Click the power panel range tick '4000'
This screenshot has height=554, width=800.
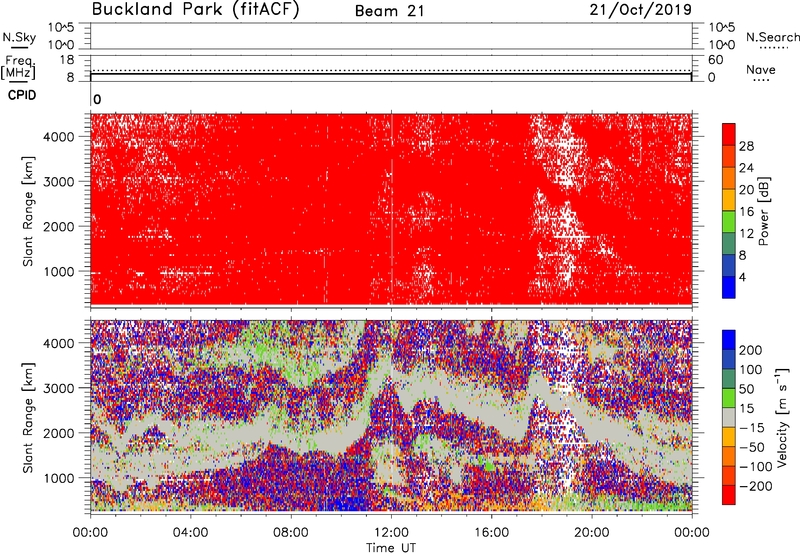(x=59, y=137)
